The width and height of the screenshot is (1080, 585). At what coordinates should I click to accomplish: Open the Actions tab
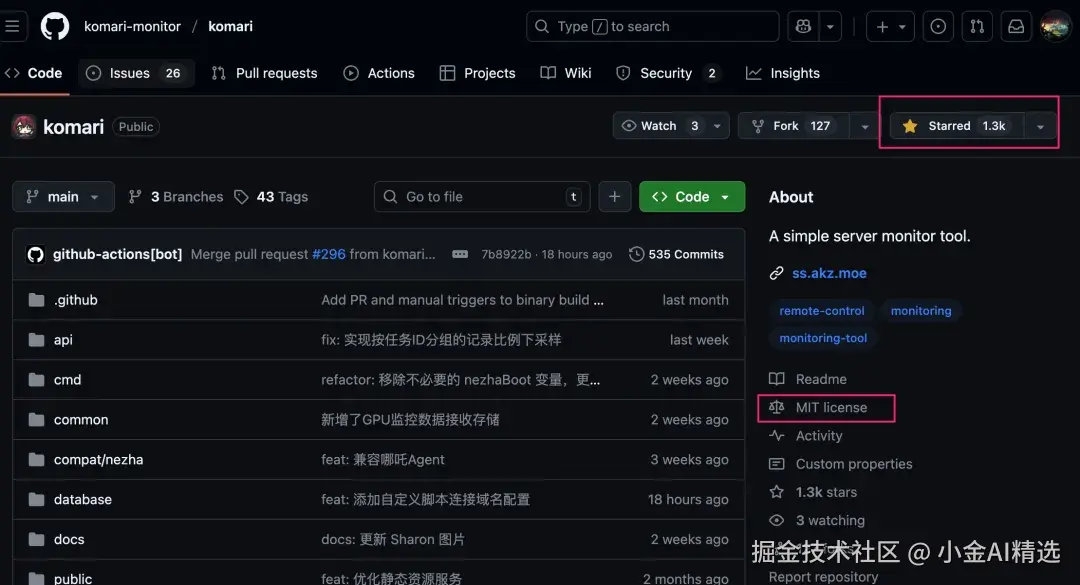tap(379, 73)
